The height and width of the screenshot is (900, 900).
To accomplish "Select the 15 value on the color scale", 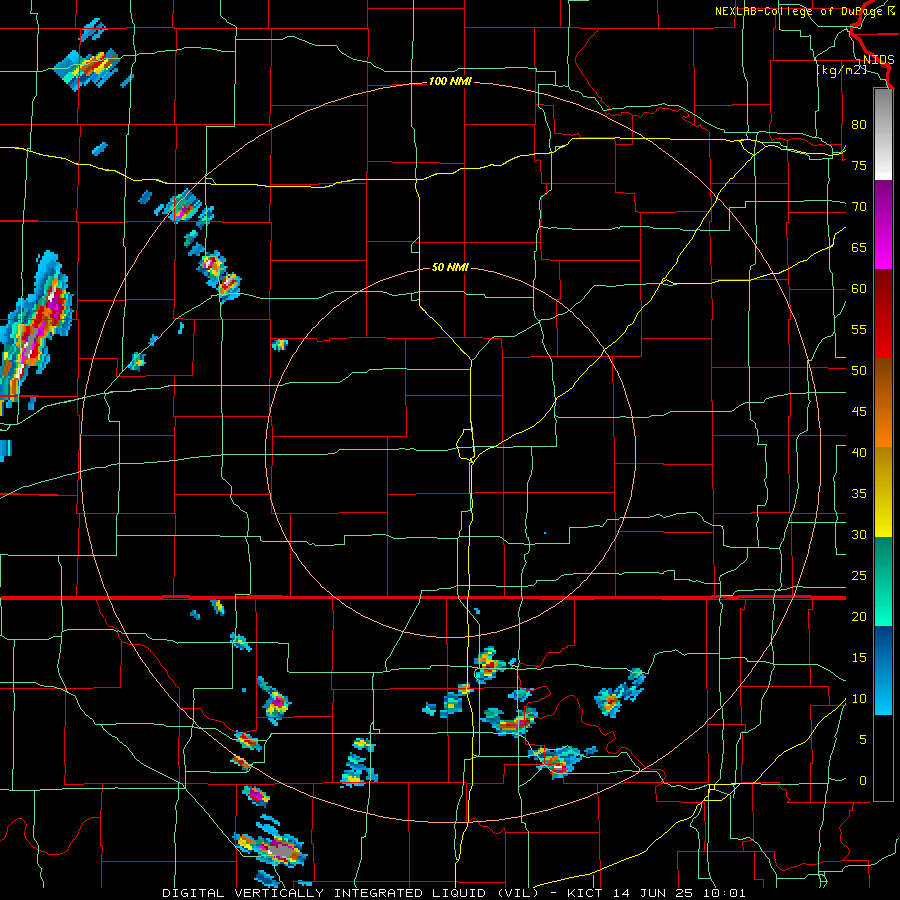I will (x=859, y=658).
